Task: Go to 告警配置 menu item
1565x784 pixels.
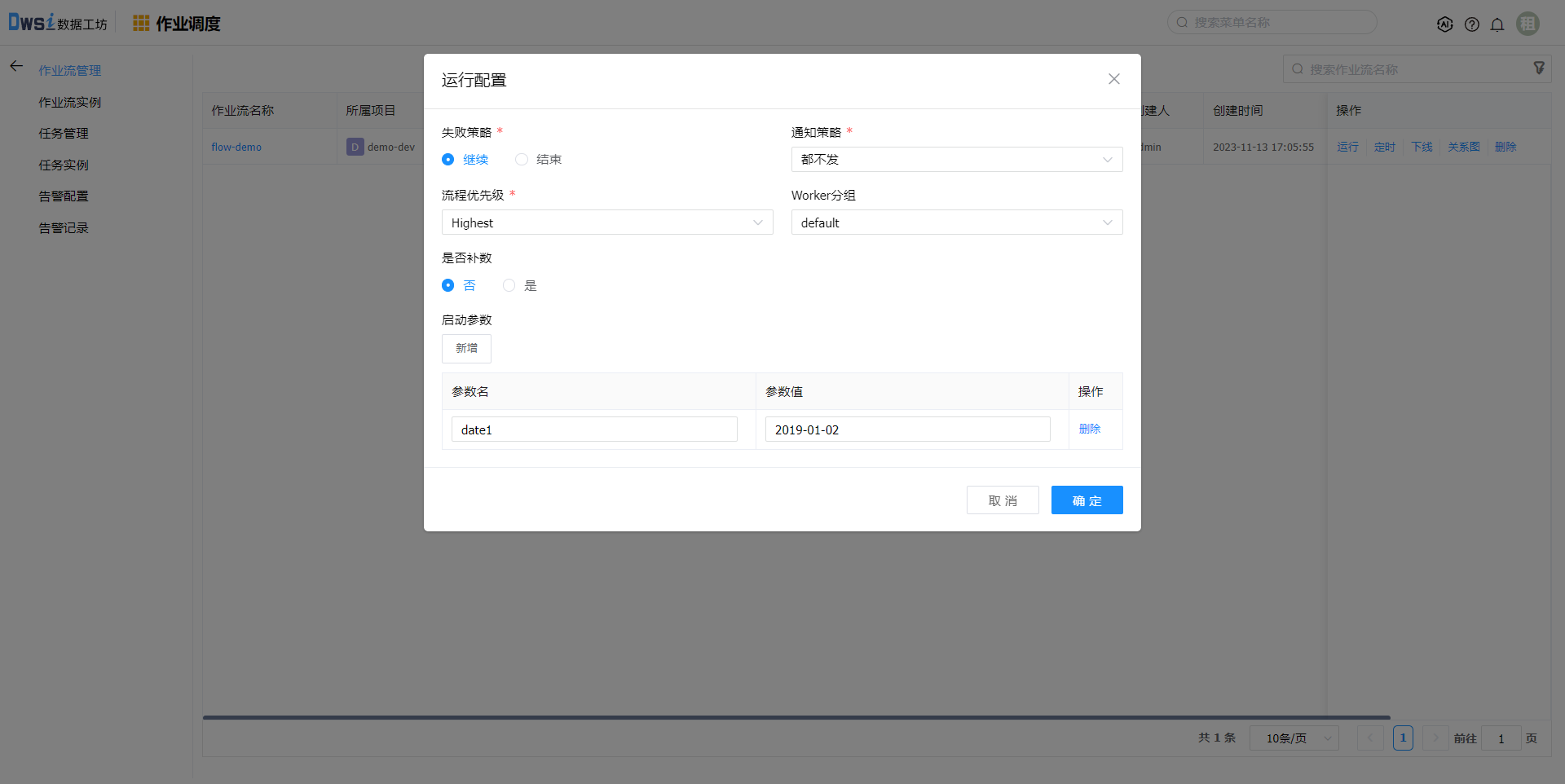Action: pyautogui.click(x=64, y=196)
